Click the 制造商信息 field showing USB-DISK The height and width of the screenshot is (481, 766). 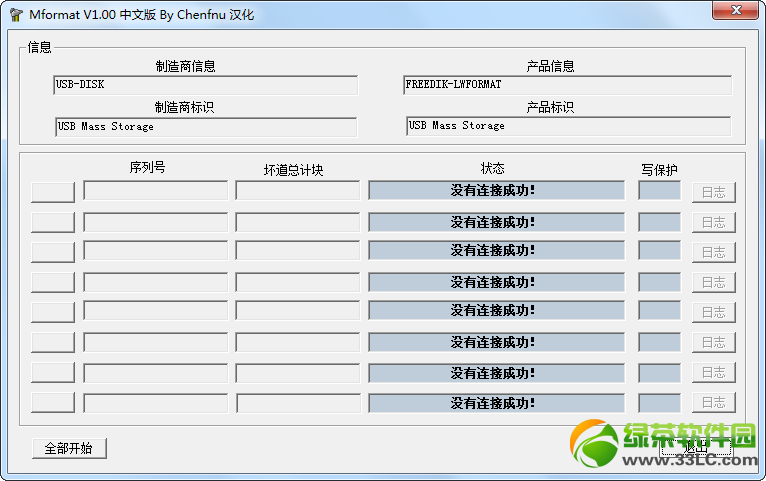tap(205, 85)
